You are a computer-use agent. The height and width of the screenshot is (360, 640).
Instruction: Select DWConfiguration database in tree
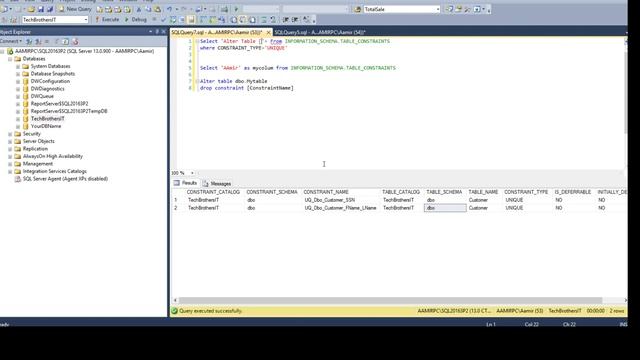tap(50, 81)
